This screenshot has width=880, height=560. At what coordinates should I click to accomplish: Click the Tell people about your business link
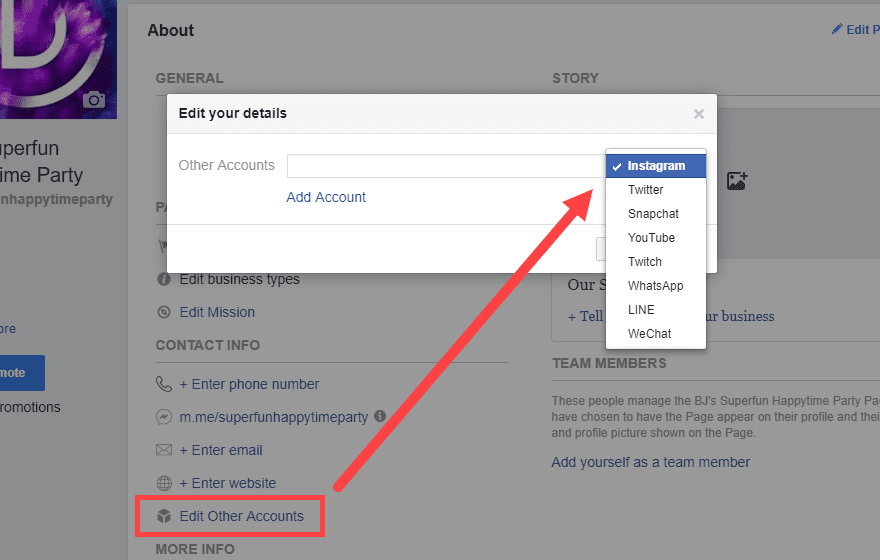tap(671, 316)
